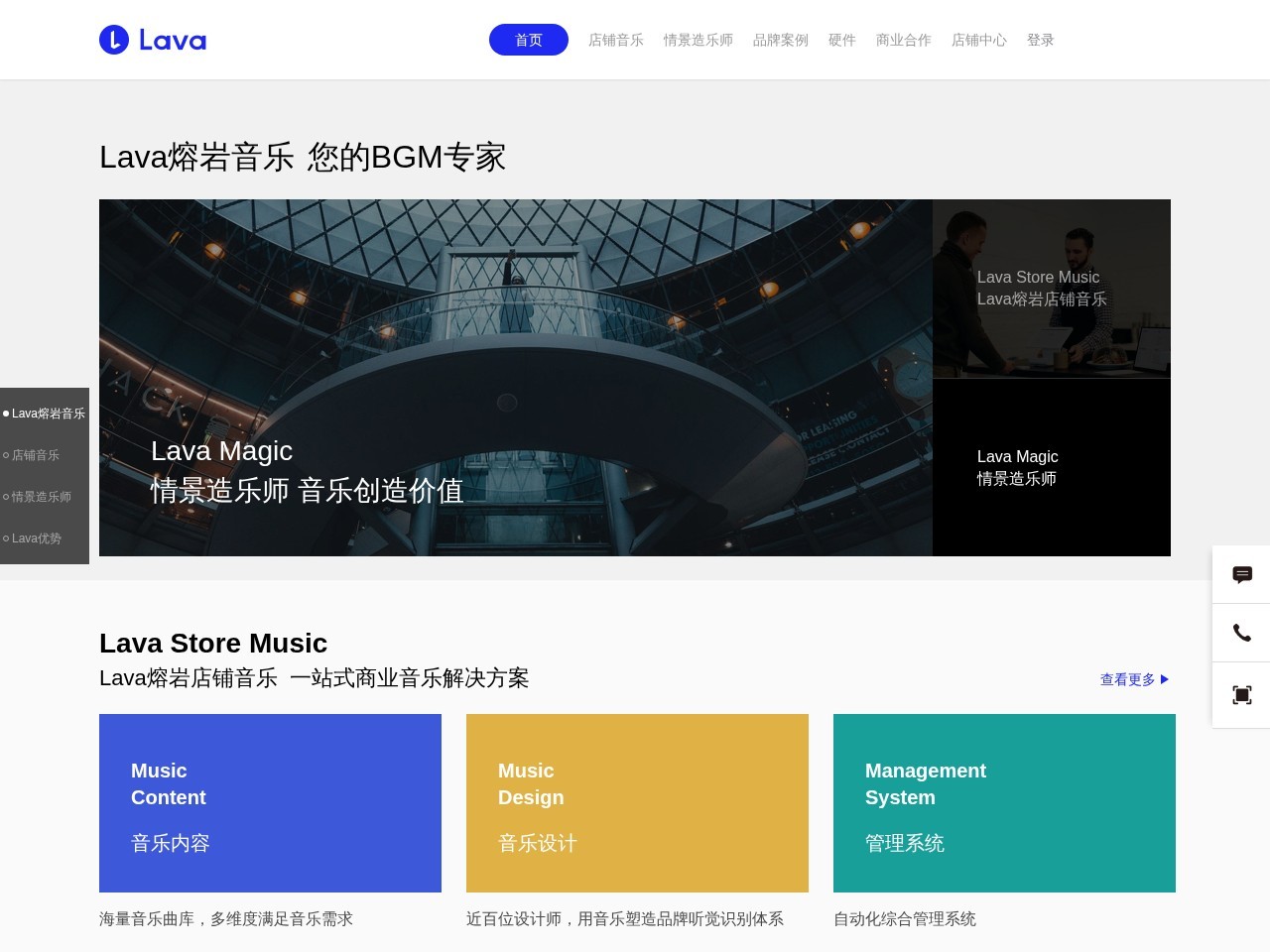
Task: Select the Lava优势 bullet in carousel sidebar
Action: click(37, 538)
